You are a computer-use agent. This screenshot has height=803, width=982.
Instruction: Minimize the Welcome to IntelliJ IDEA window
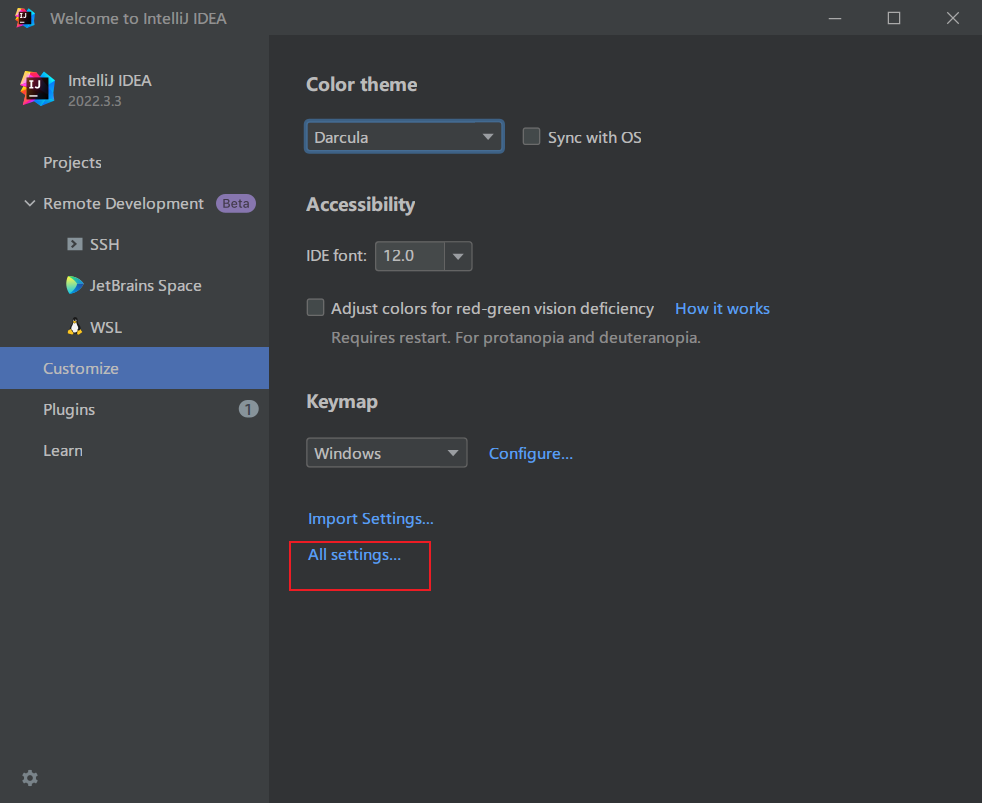pos(835,18)
